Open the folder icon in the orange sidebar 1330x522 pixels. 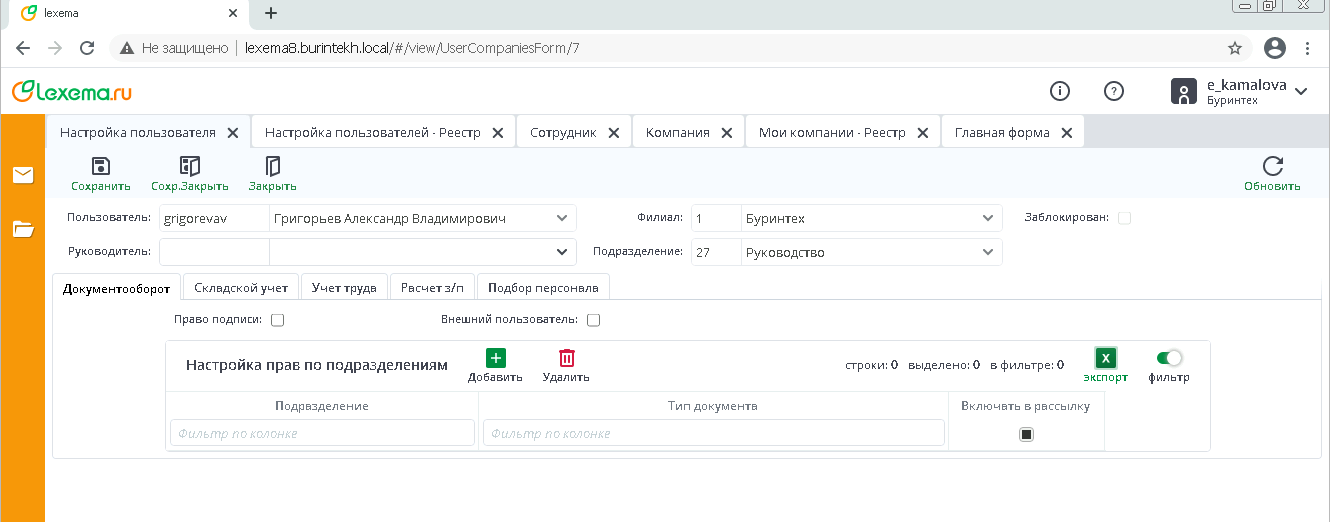click(x=23, y=229)
